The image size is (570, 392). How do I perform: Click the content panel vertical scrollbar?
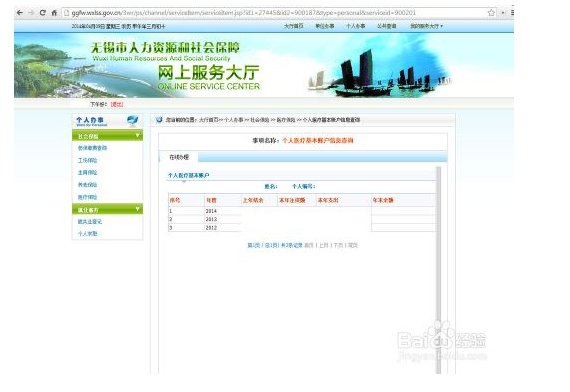click(438, 270)
